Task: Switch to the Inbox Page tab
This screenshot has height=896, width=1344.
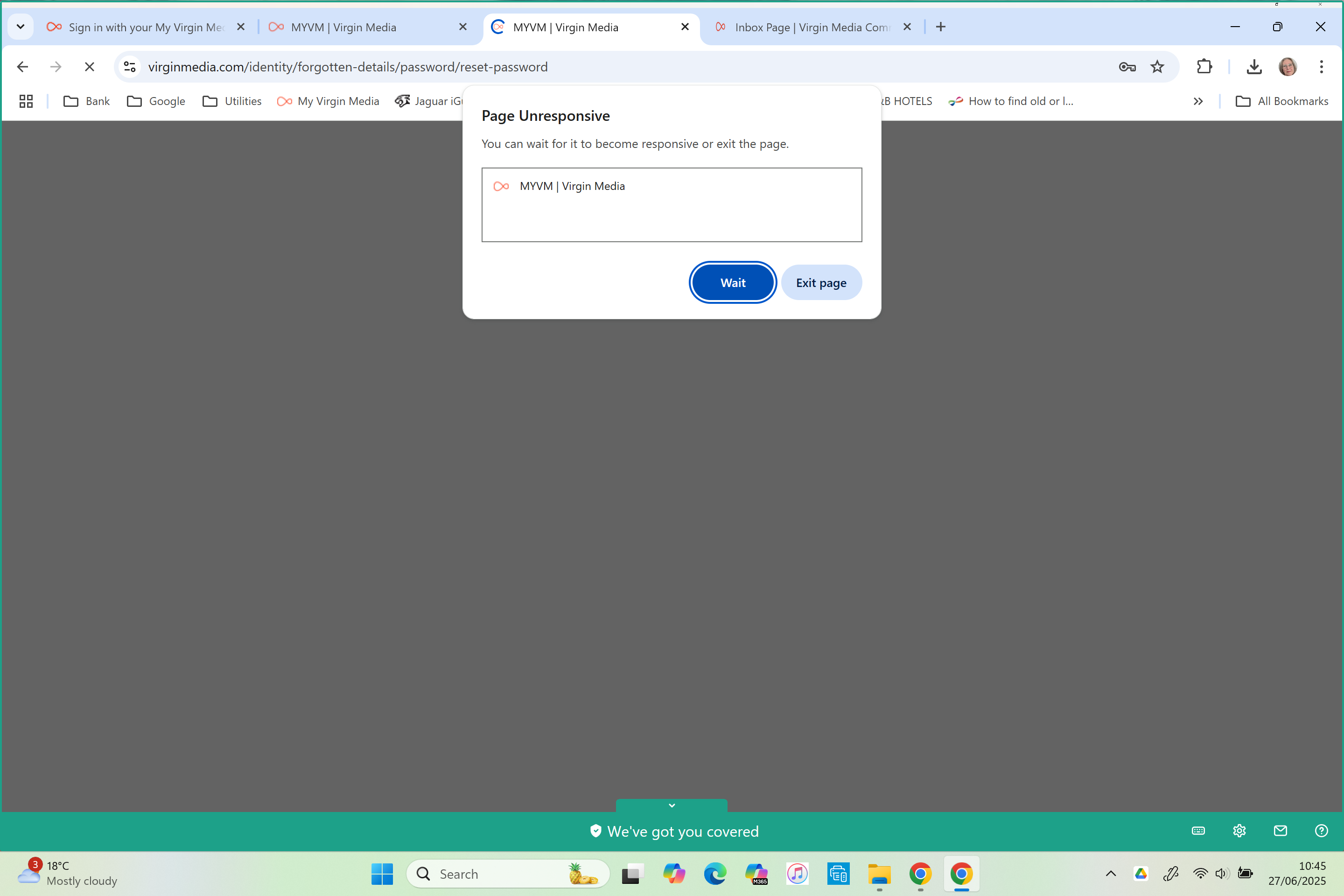Action: 812,27
